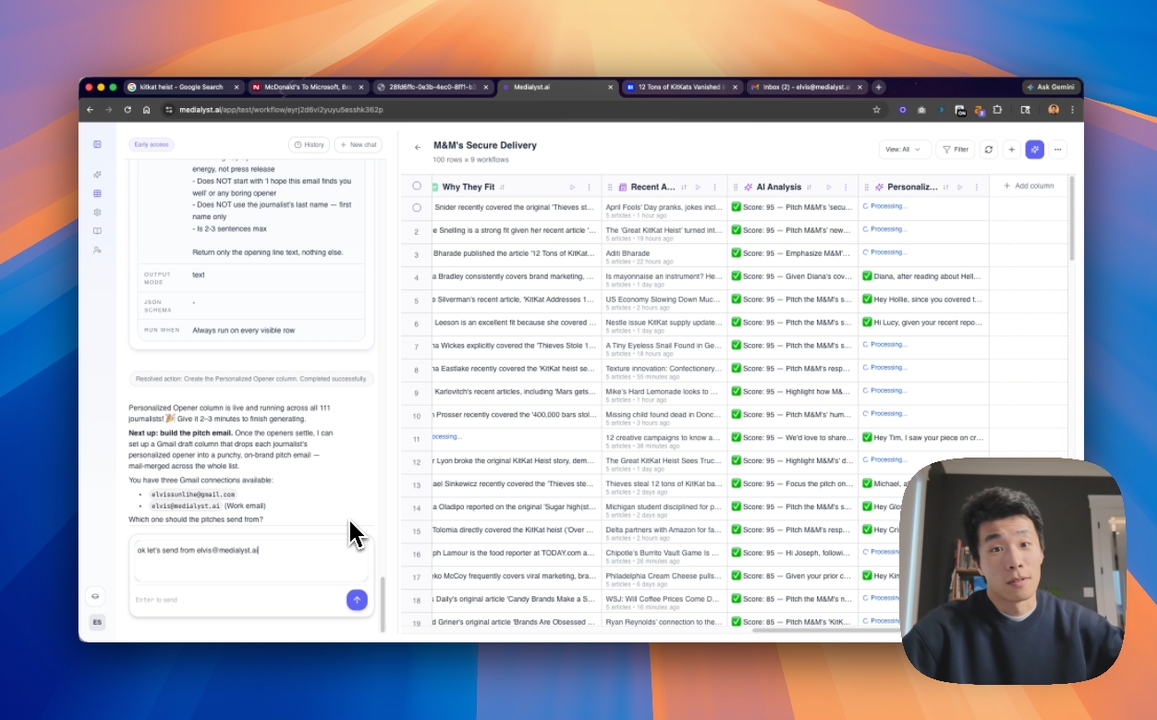Open the Chrome profile avatar
This screenshot has height=720, width=1157.
click(1054, 110)
